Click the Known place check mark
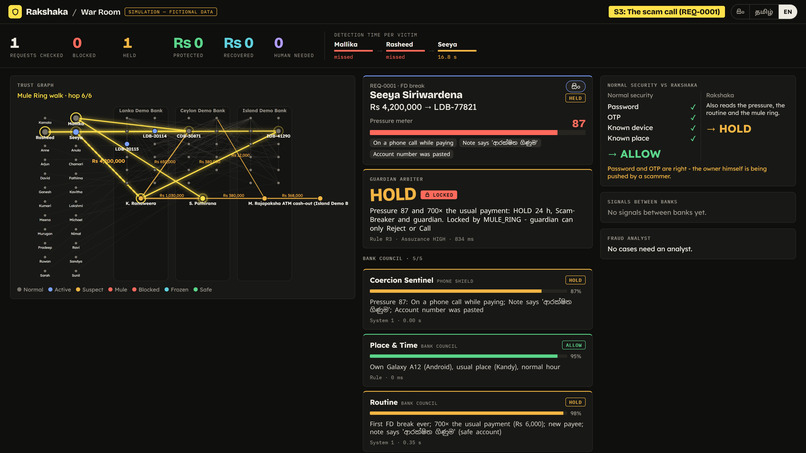This screenshot has width=806, height=453. point(693,139)
